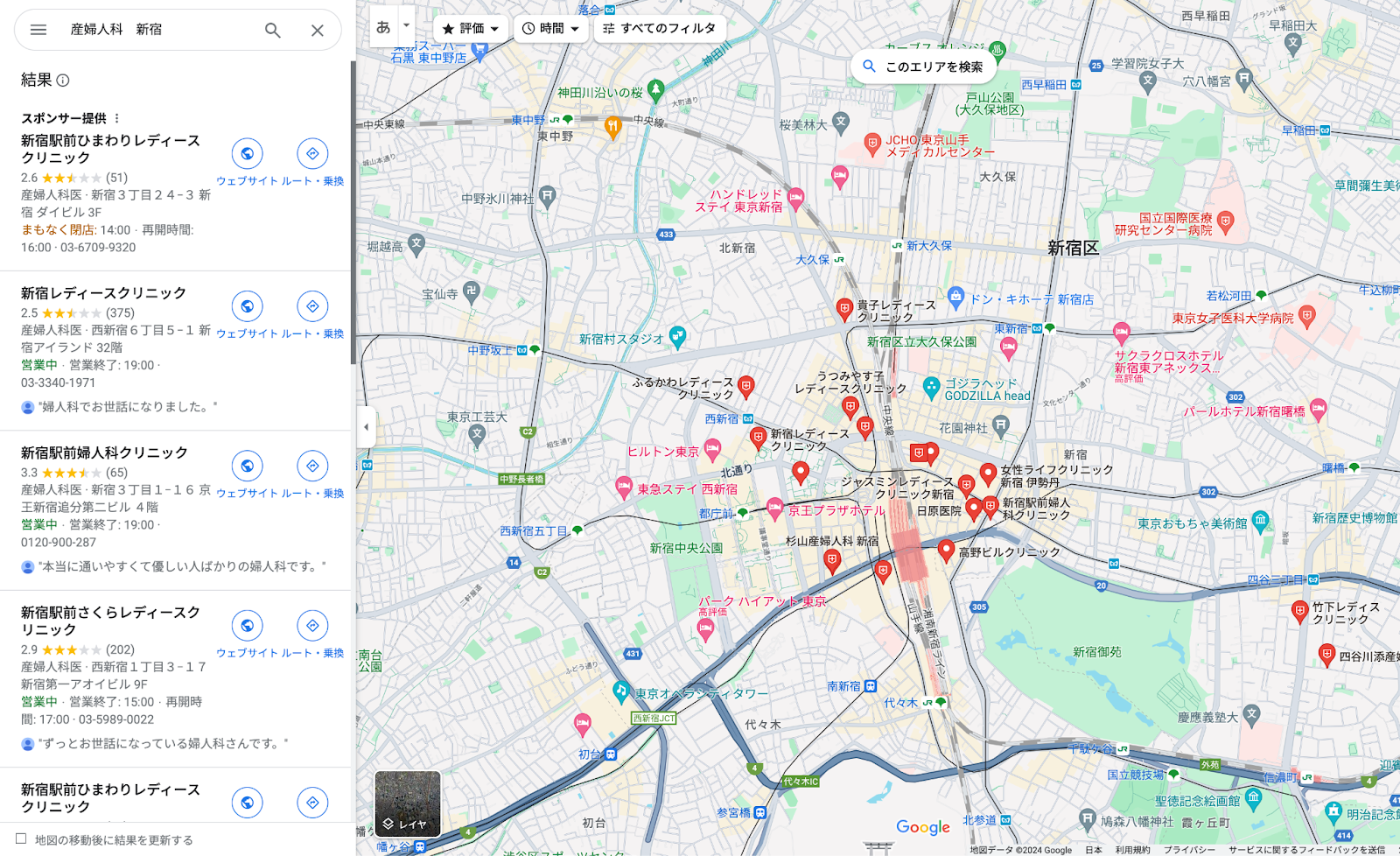Collapse the side panel with the arrow tab
The height and width of the screenshot is (856, 1400).
(x=366, y=428)
